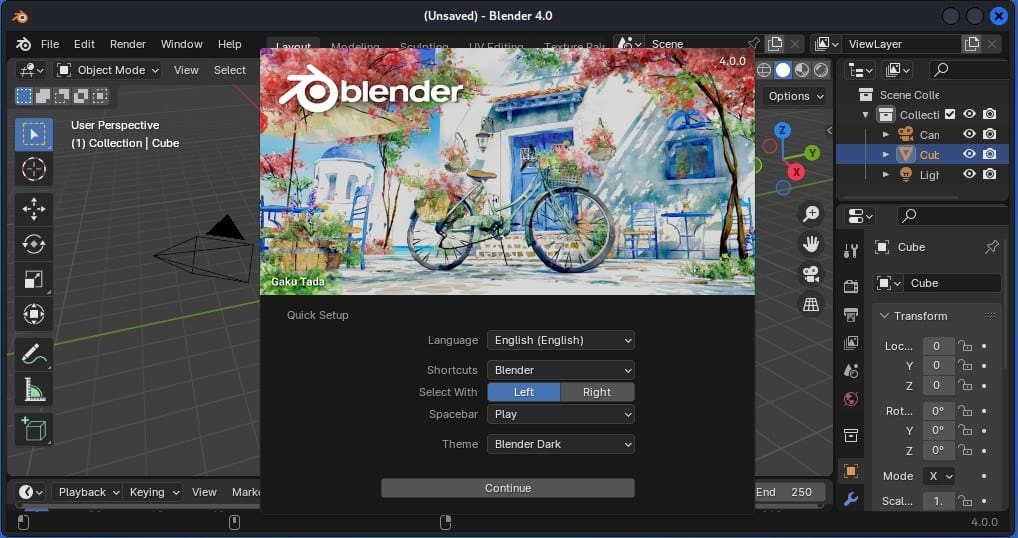The image size is (1018, 538).
Task: Open the rotation Mode dropdown
Action: tap(938, 476)
